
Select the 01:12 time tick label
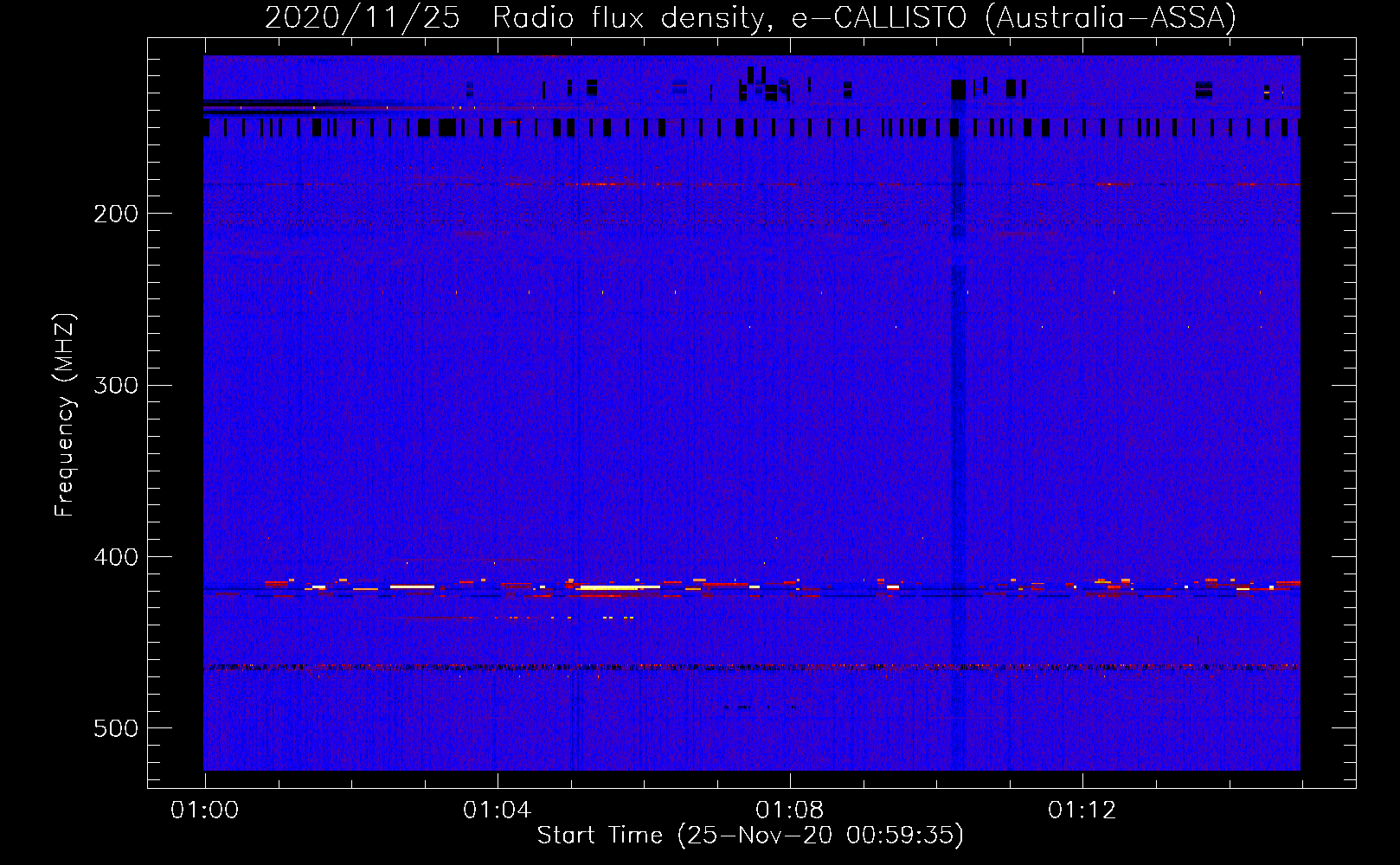(1082, 811)
